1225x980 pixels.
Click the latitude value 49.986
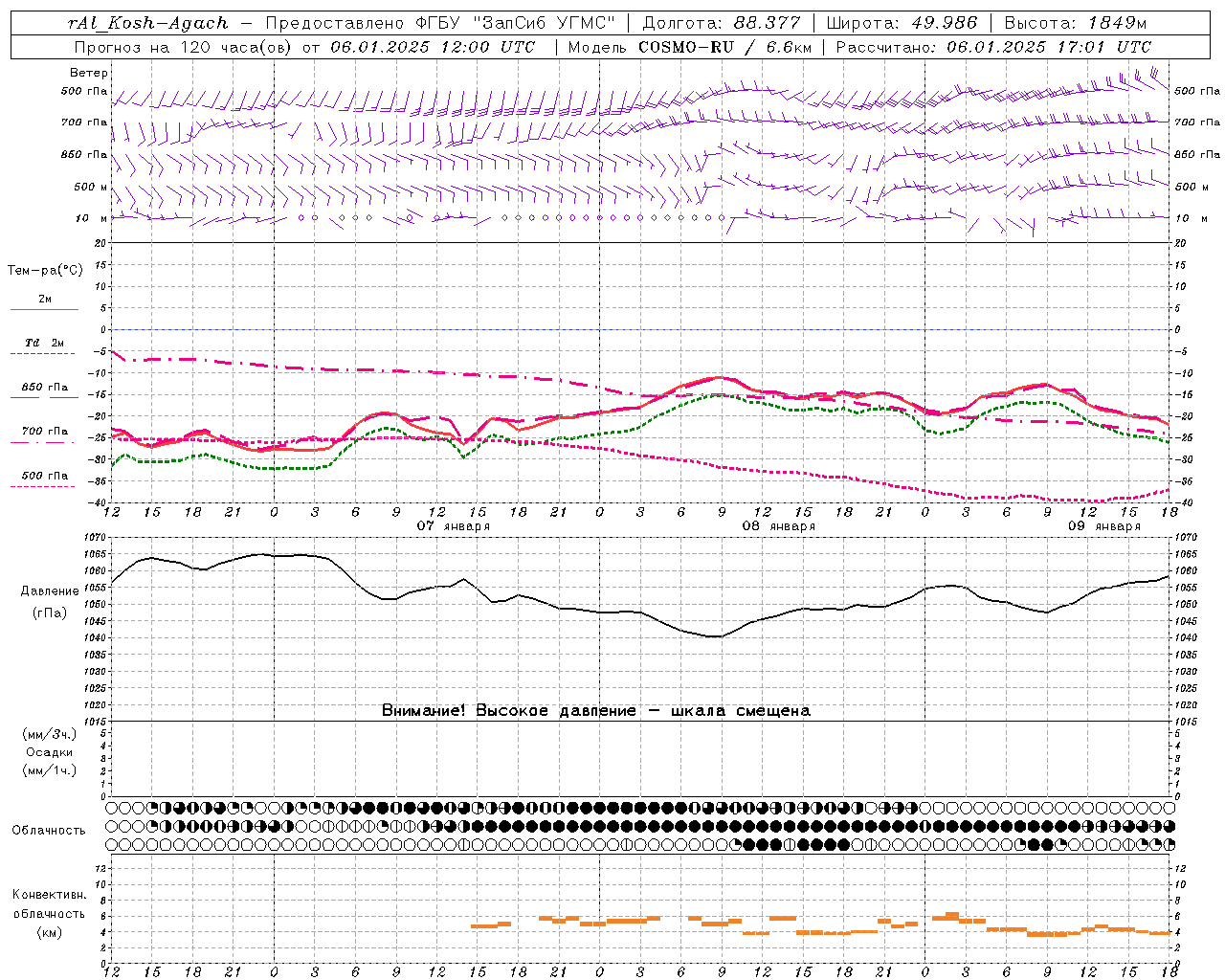click(x=944, y=23)
